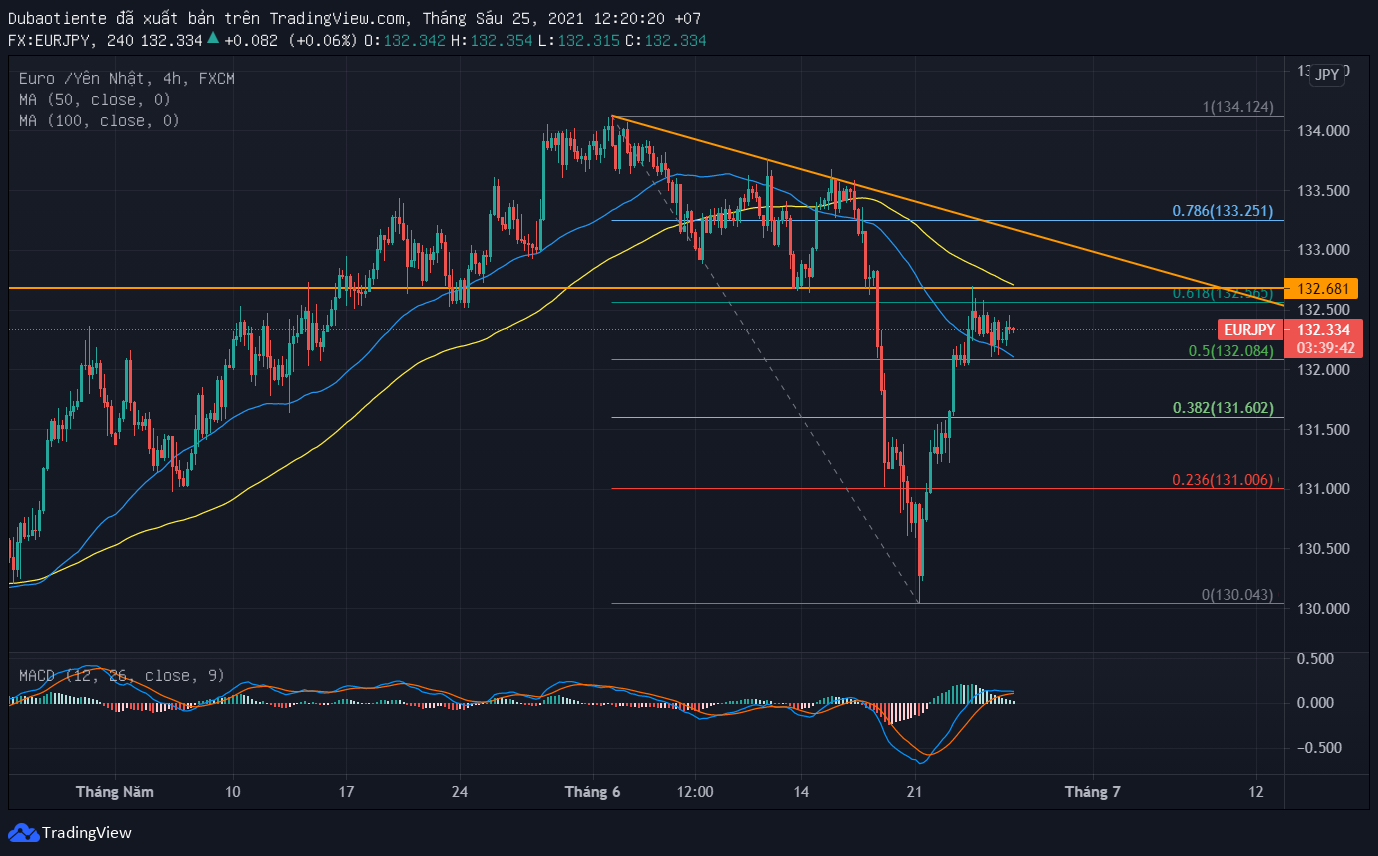The image size is (1378, 856).
Task: Click the Fibonacci 0.236(131.006) level label
Action: (1222, 480)
